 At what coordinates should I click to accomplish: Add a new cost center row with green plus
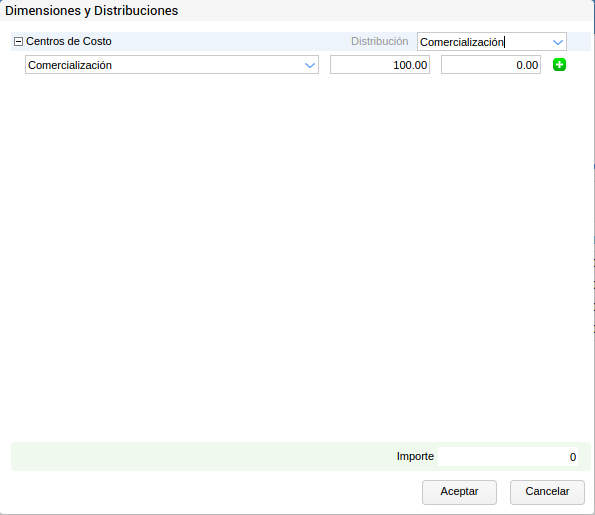tap(559, 65)
